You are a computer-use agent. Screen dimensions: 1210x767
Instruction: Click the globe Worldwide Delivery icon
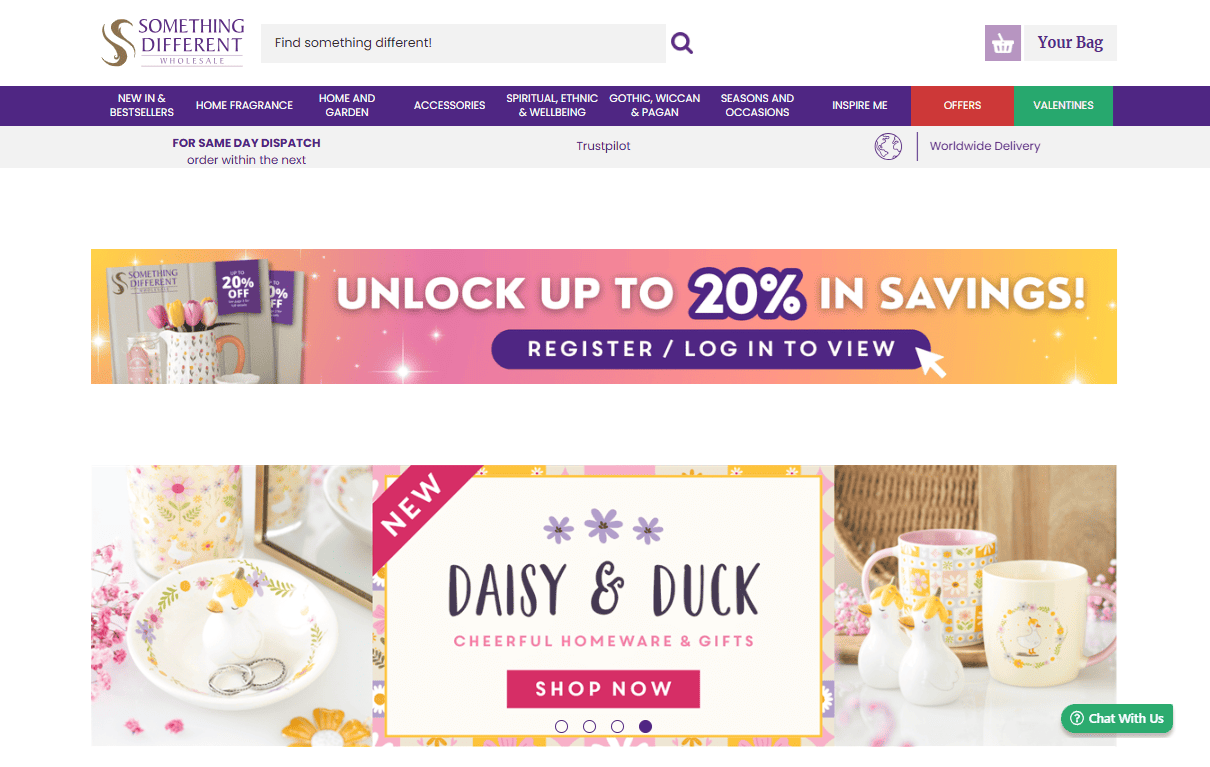click(x=888, y=146)
